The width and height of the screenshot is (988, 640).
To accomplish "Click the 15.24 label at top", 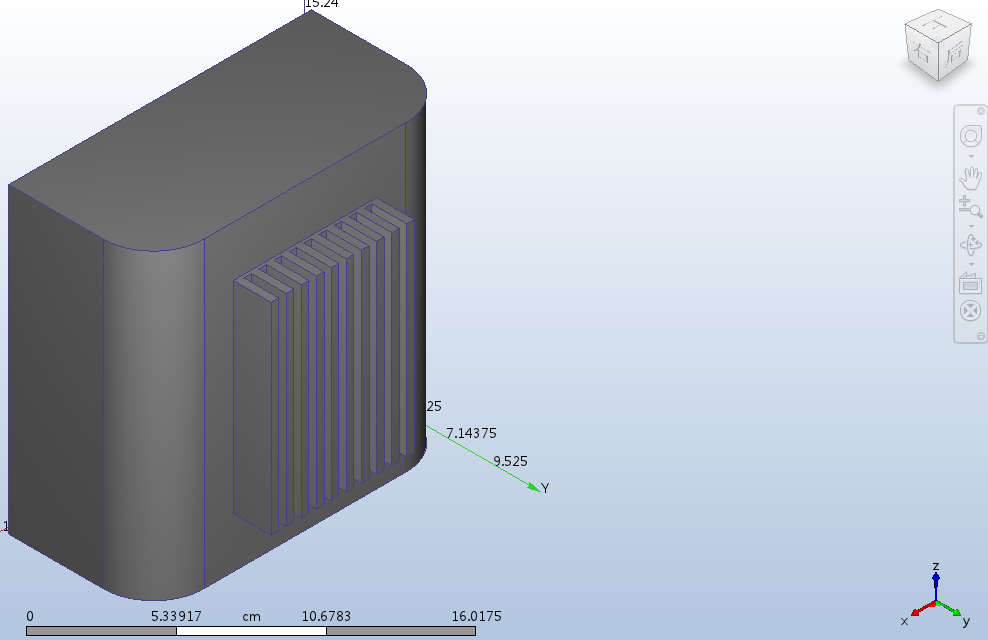I will pyautogui.click(x=321, y=4).
